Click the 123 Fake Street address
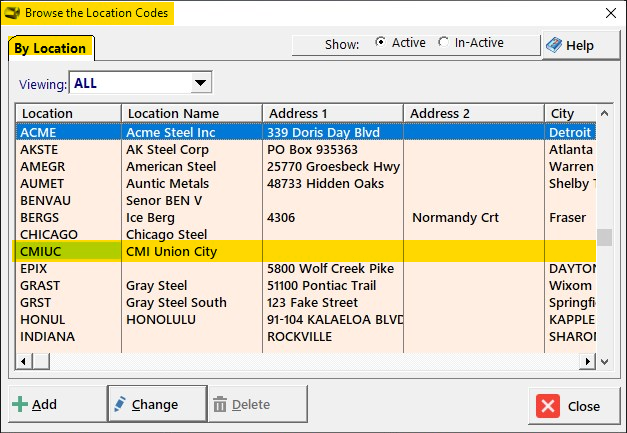Viewport: 627px width, 433px height. point(312,302)
